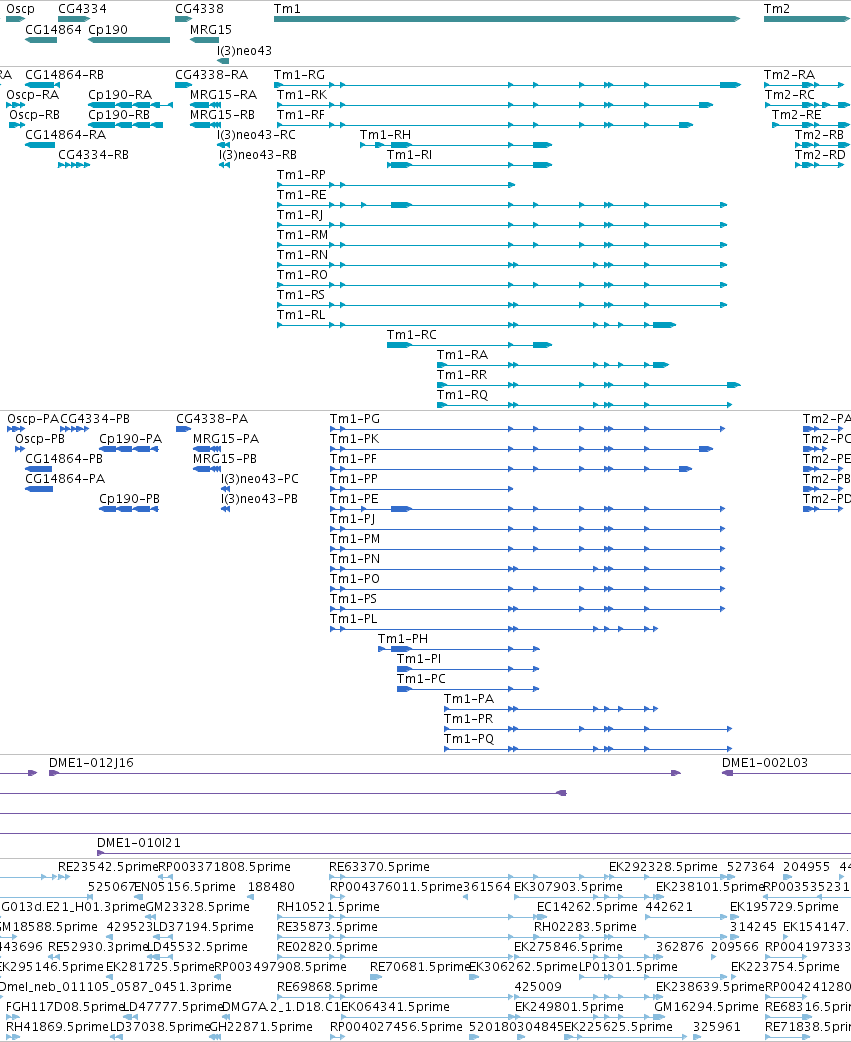Screen dimensions: 851x1042
Task: Select the Oscp gene label
Action: [20, 9]
